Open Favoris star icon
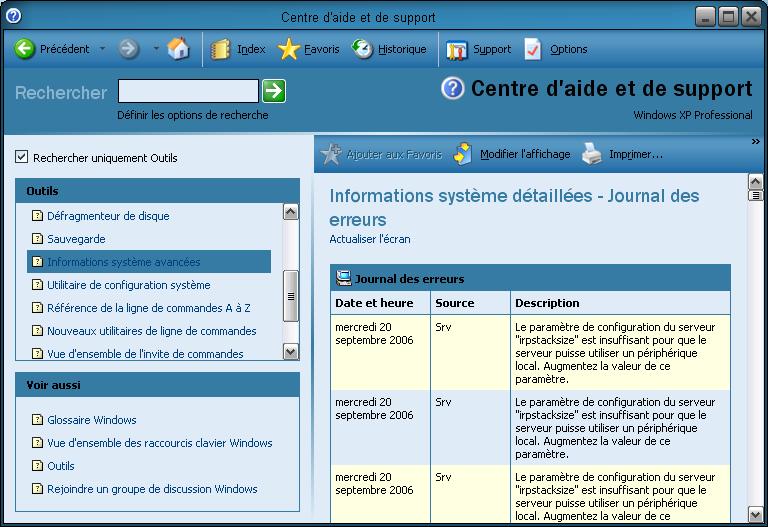 [288, 49]
